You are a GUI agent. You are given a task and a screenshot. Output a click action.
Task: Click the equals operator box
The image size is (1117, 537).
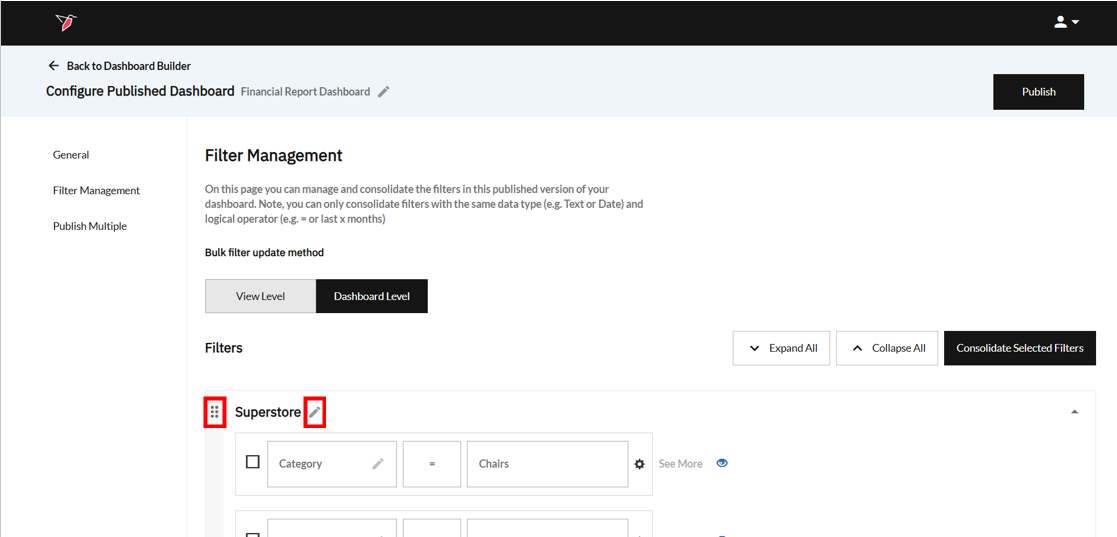(432, 464)
